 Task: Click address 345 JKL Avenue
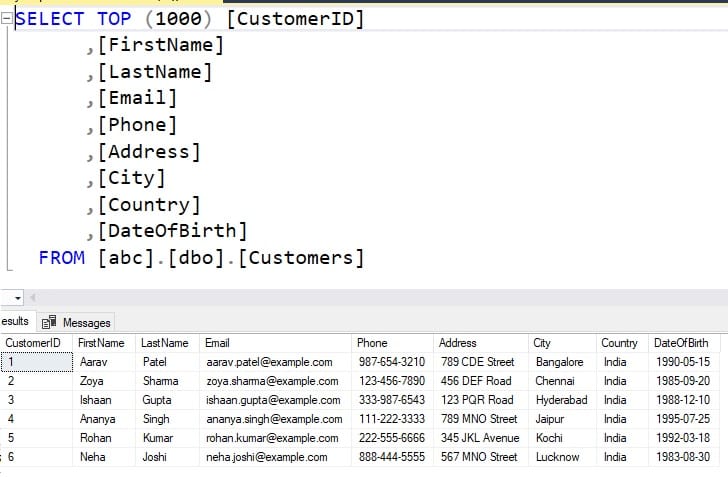pyautogui.click(x=480, y=438)
